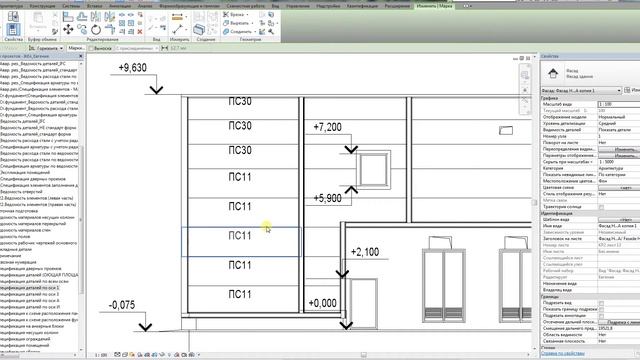Click the Scale tool icon
This screenshot has height=360, width=640.
click(131, 23)
